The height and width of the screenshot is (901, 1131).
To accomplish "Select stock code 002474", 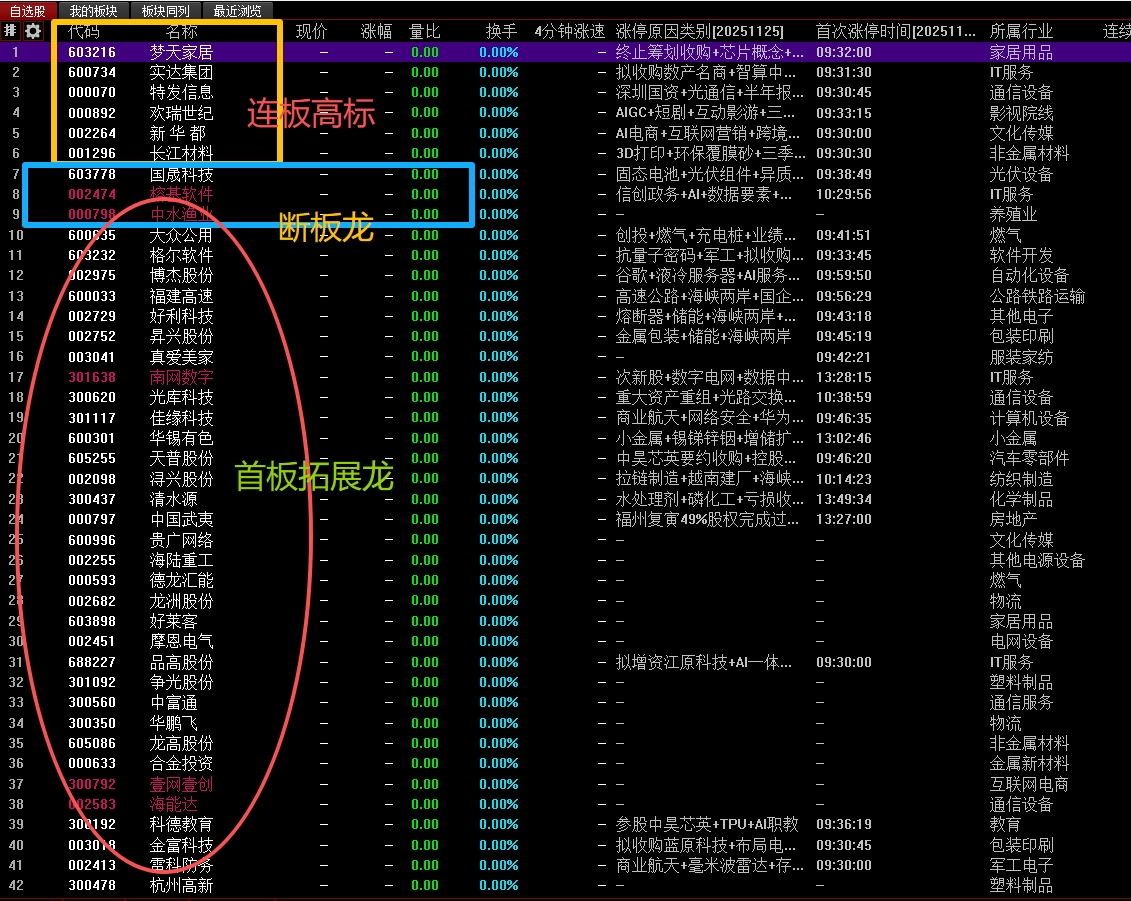I will (92, 194).
